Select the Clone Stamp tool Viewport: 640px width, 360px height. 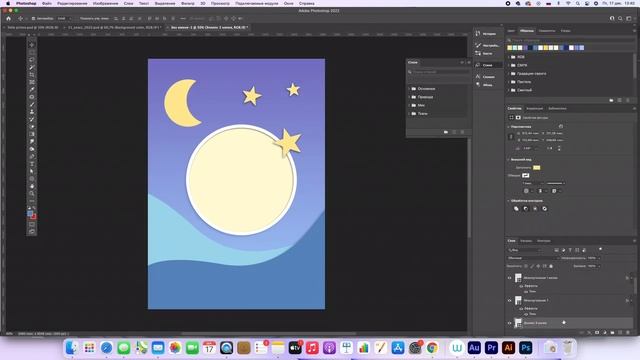coord(32,112)
